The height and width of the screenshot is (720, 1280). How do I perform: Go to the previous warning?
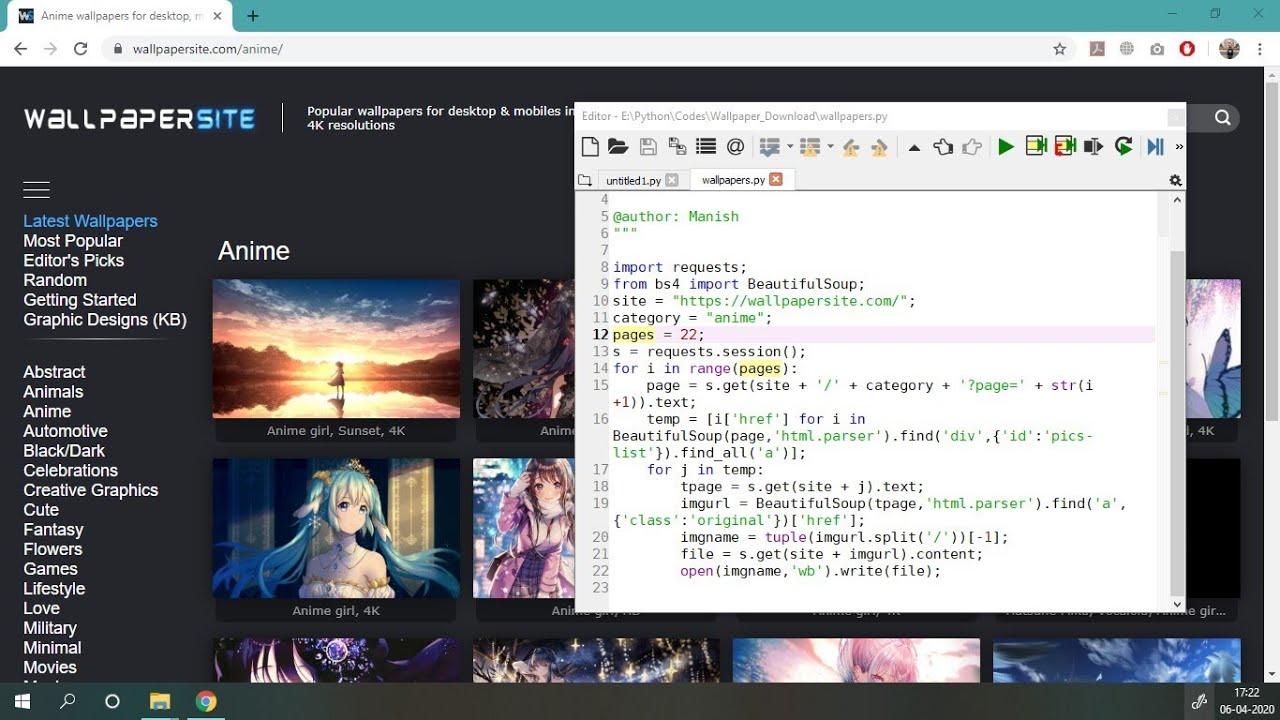click(x=851, y=147)
